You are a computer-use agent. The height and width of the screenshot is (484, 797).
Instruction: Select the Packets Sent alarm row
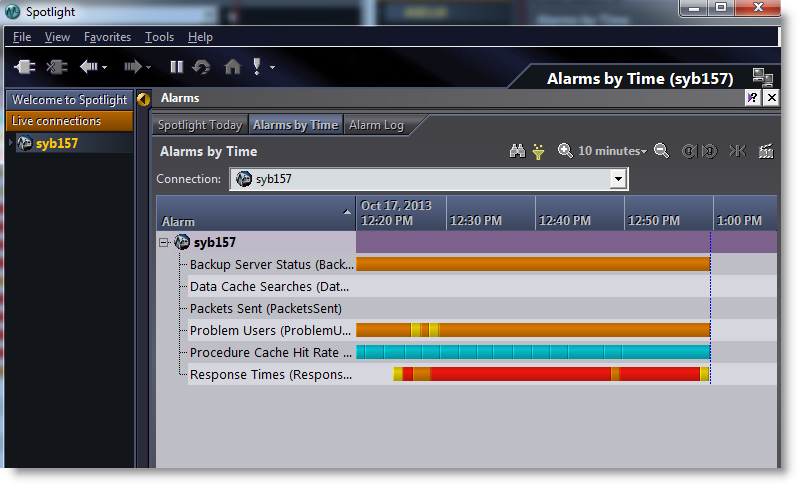point(271,309)
